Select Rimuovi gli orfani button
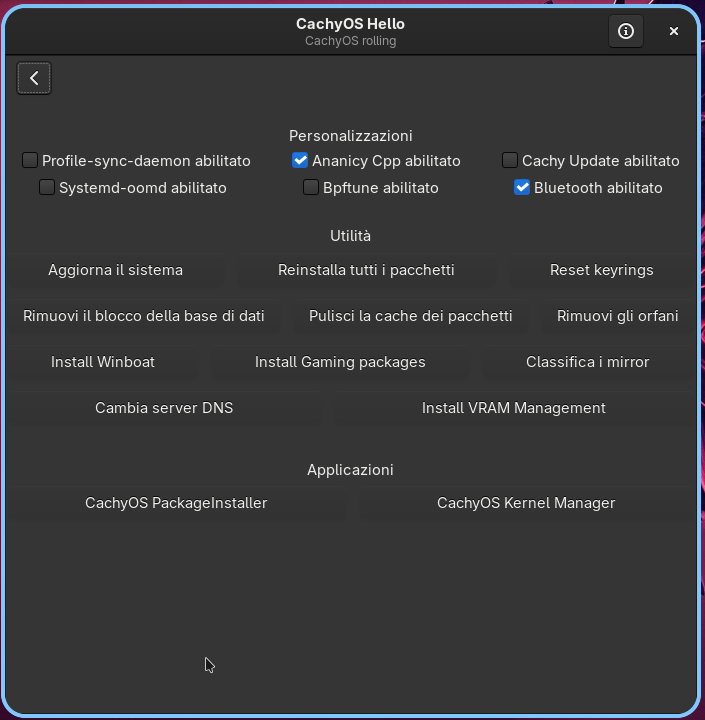705x720 pixels. (x=618, y=316)
